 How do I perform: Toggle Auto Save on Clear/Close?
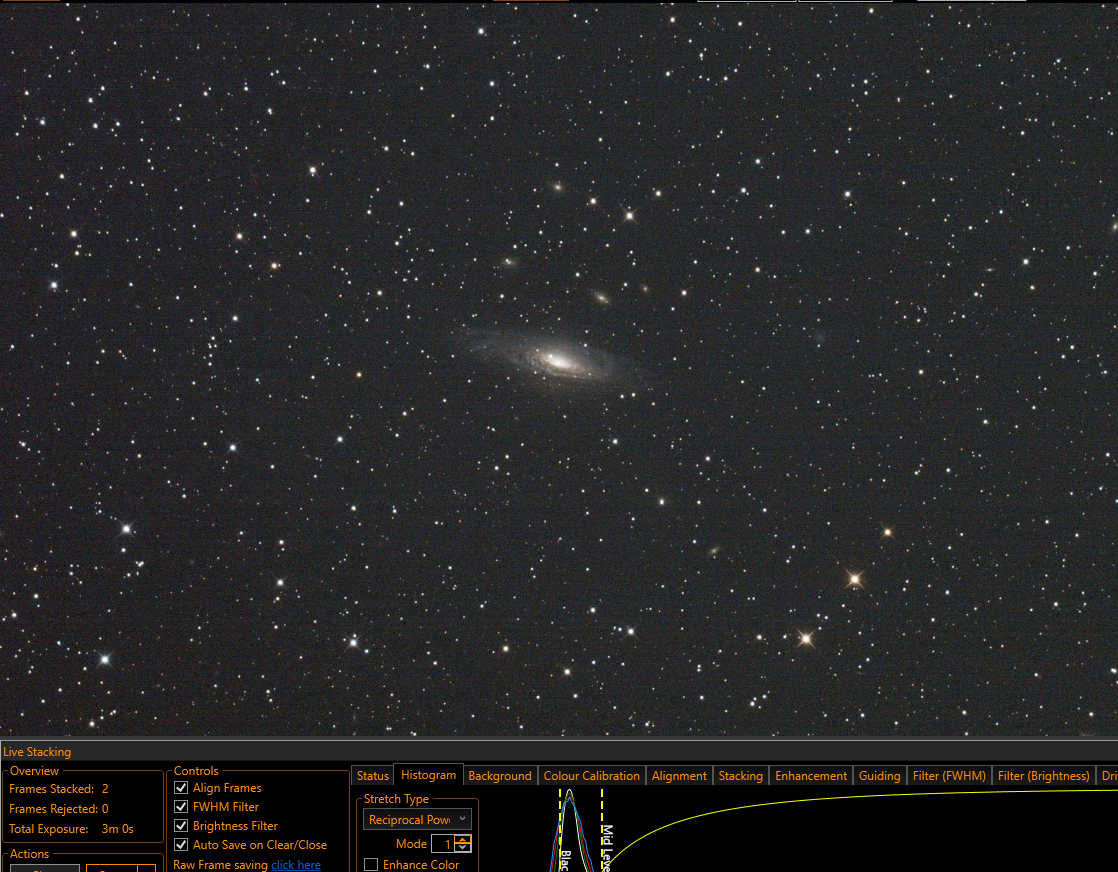click(181, 845)
